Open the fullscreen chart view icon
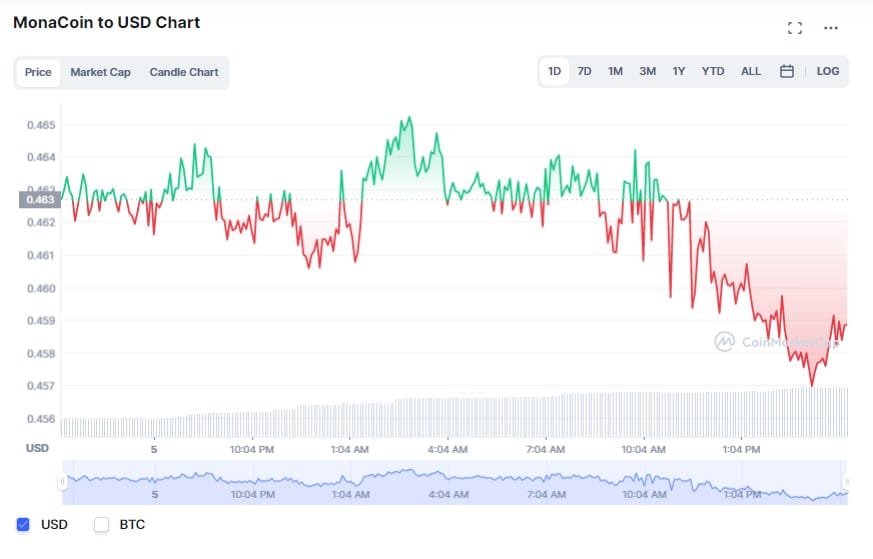873x559 pixels. point(794,28)
